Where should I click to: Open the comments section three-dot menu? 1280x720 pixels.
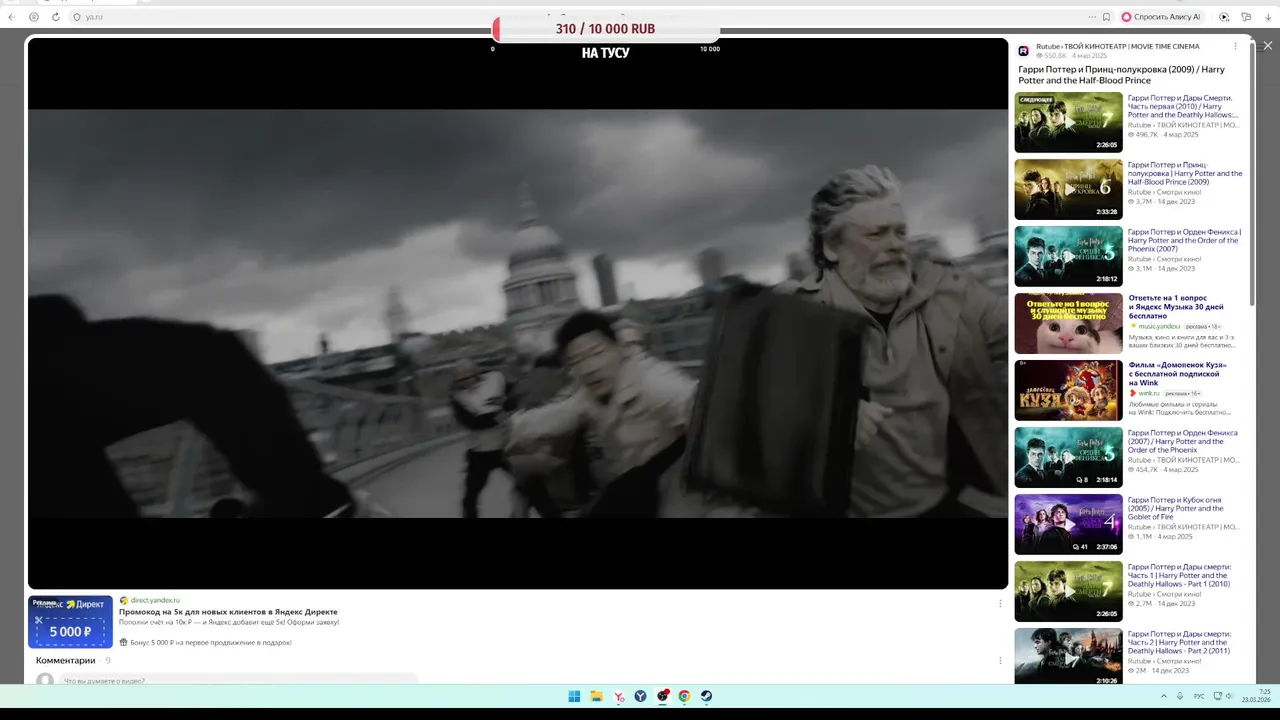point(1000,660)
